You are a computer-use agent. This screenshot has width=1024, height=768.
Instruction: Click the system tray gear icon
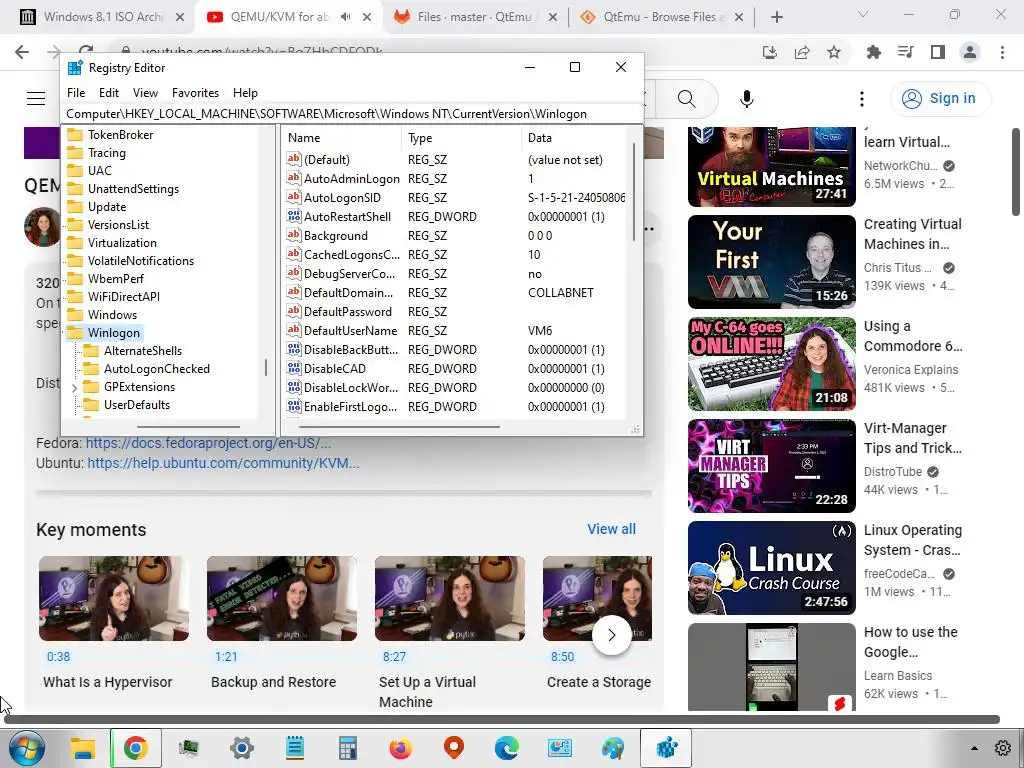[1002, 748]
